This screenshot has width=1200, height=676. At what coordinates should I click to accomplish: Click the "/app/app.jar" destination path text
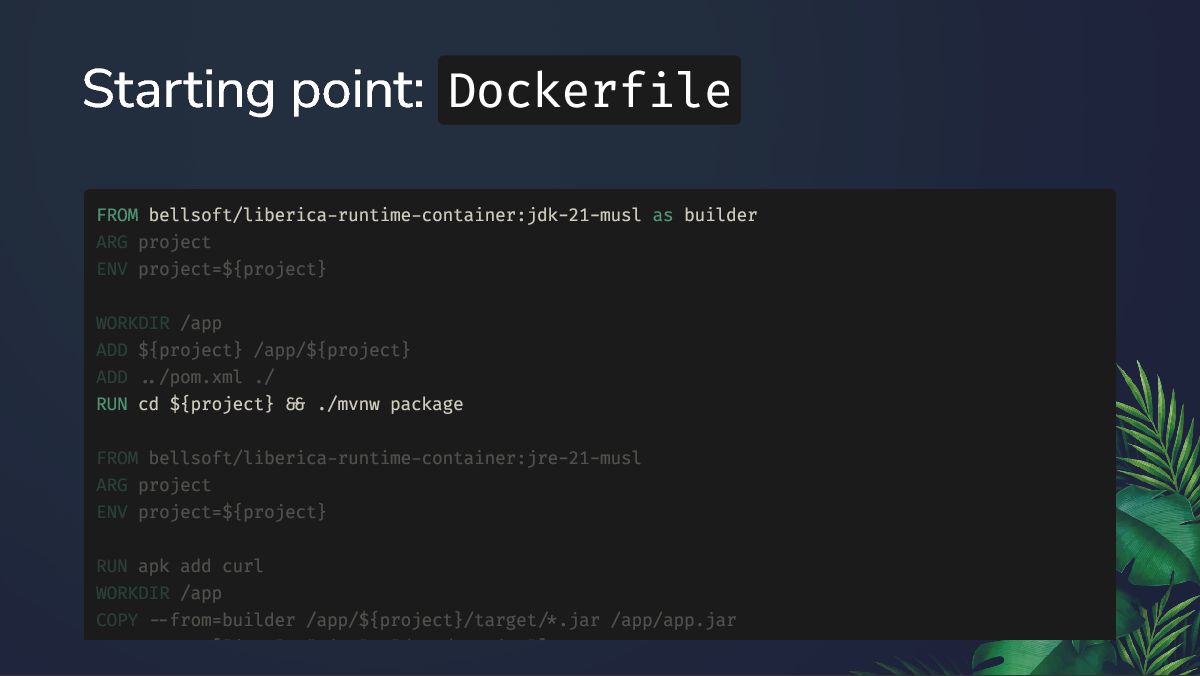[673, 620]
